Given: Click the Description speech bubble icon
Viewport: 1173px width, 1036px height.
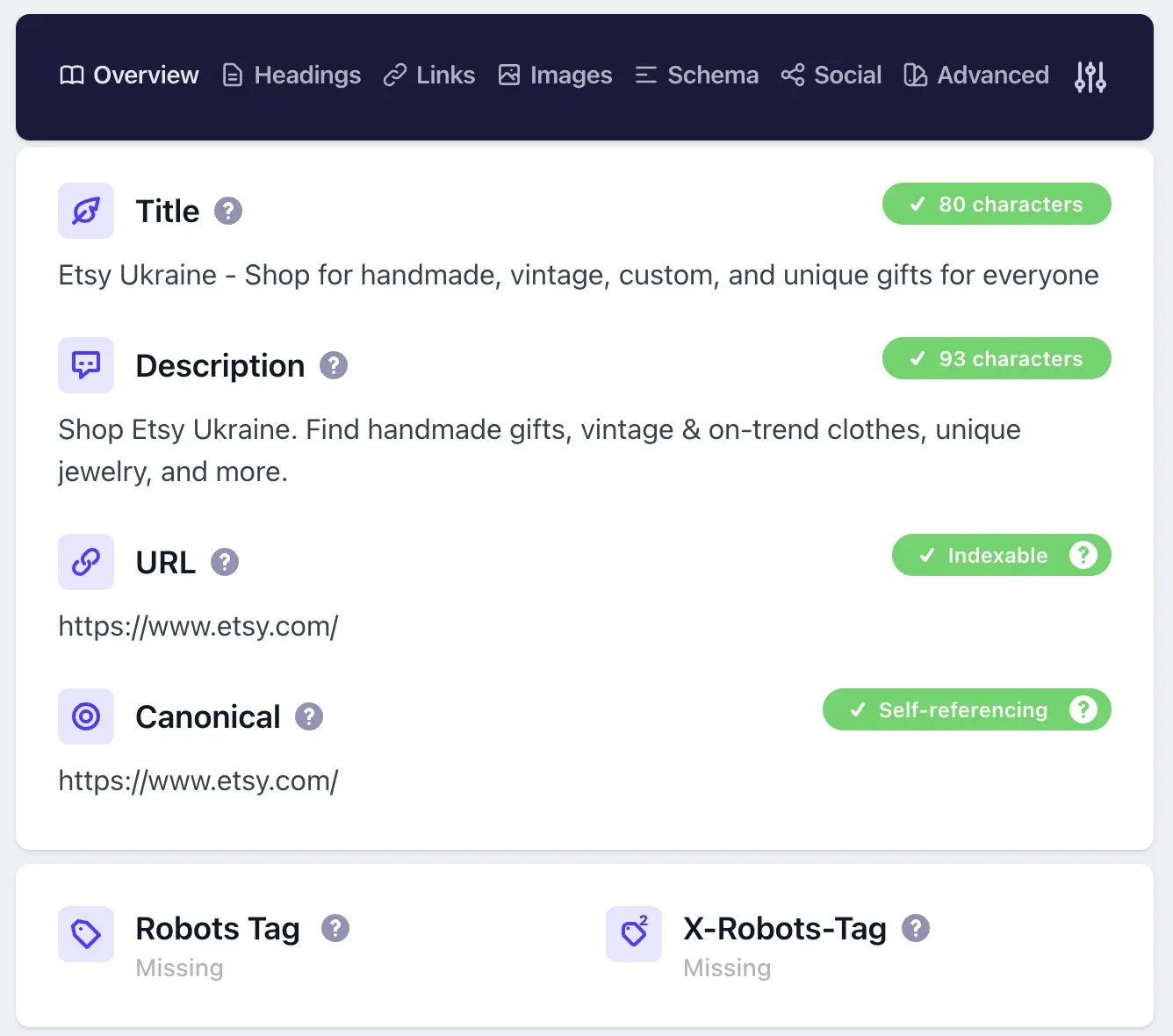Looking at the screenshot, I should 86,365.
